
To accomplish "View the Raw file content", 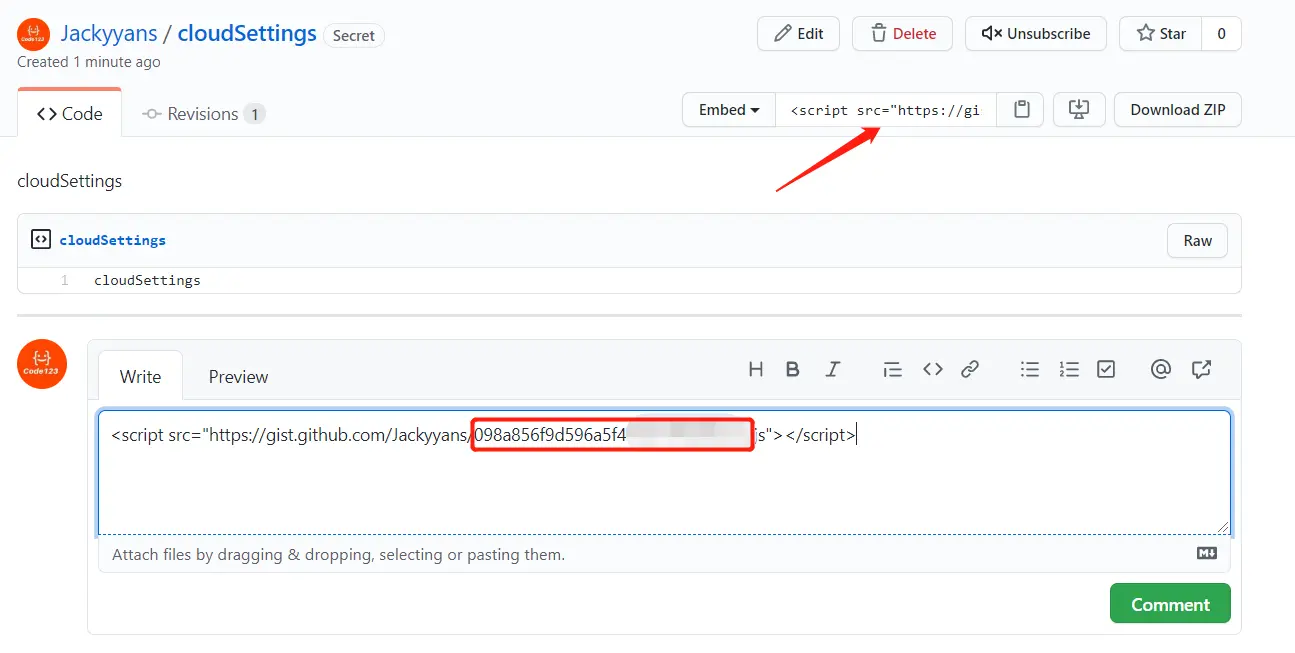I will (1197, 240).
